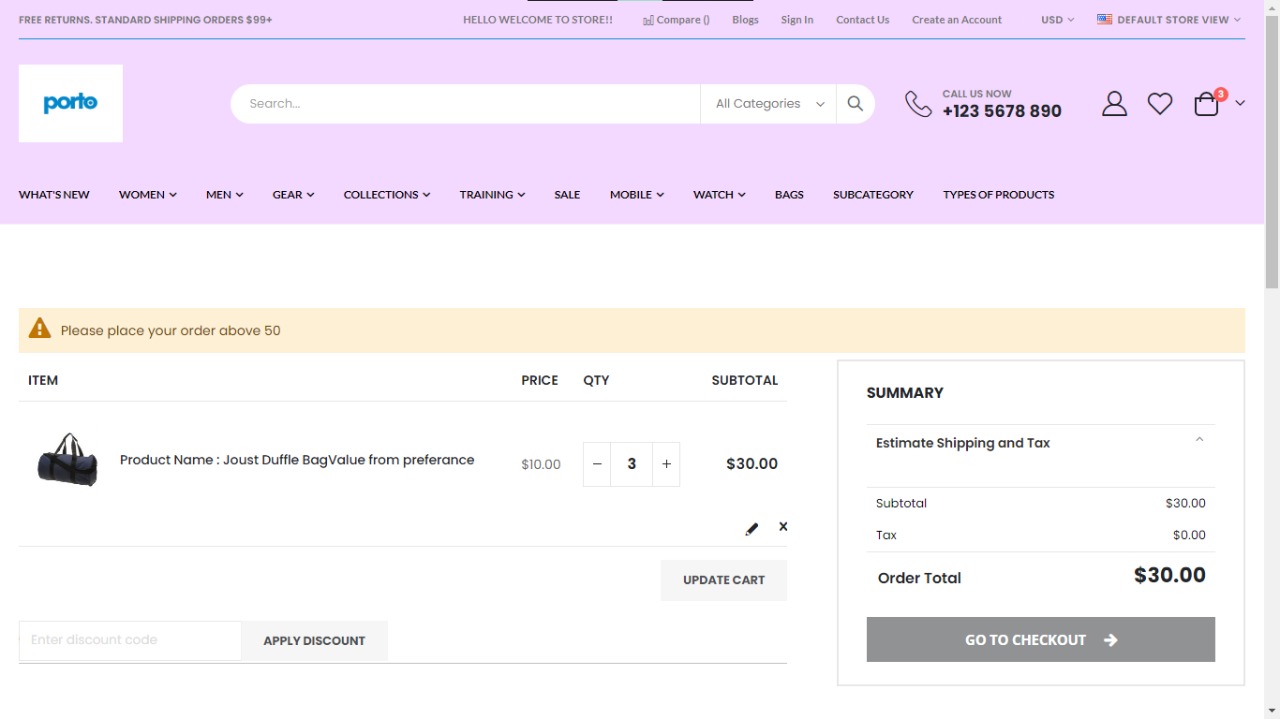Click the Joust Duffle Bag thumbnail

[x=68, y=460]
